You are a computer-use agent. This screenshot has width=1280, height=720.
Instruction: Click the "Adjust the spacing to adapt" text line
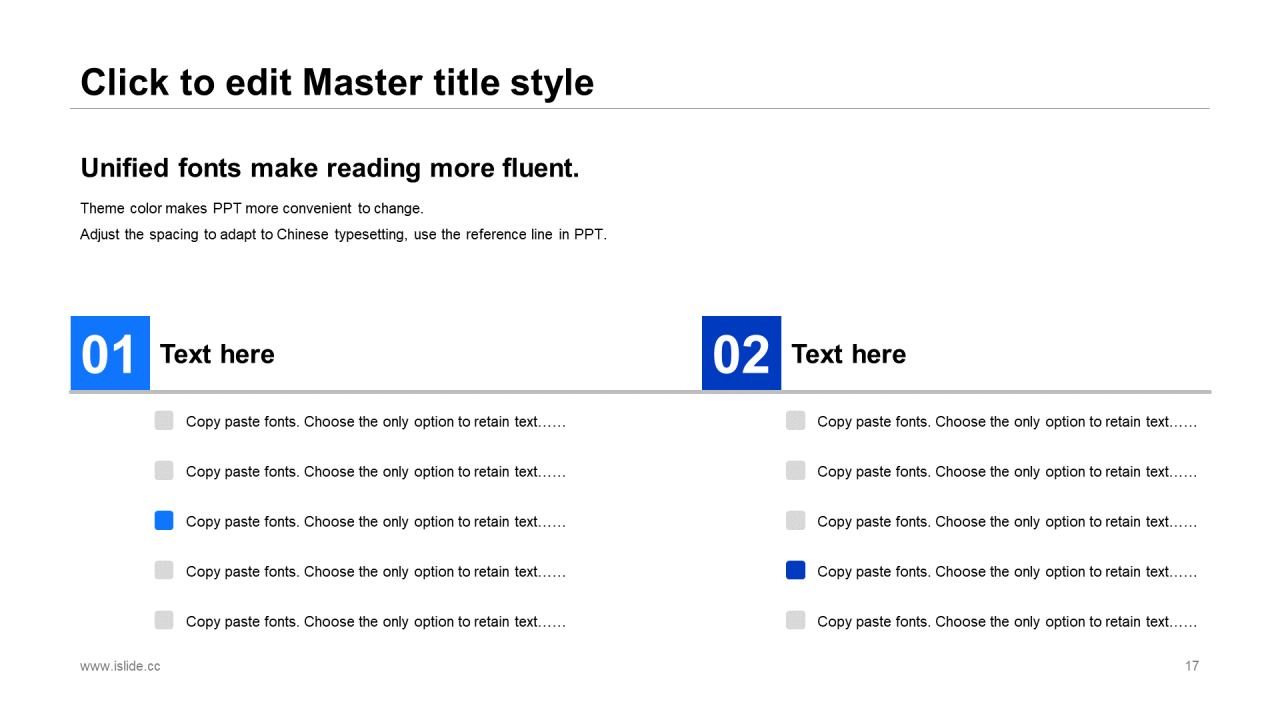[343, 235]
